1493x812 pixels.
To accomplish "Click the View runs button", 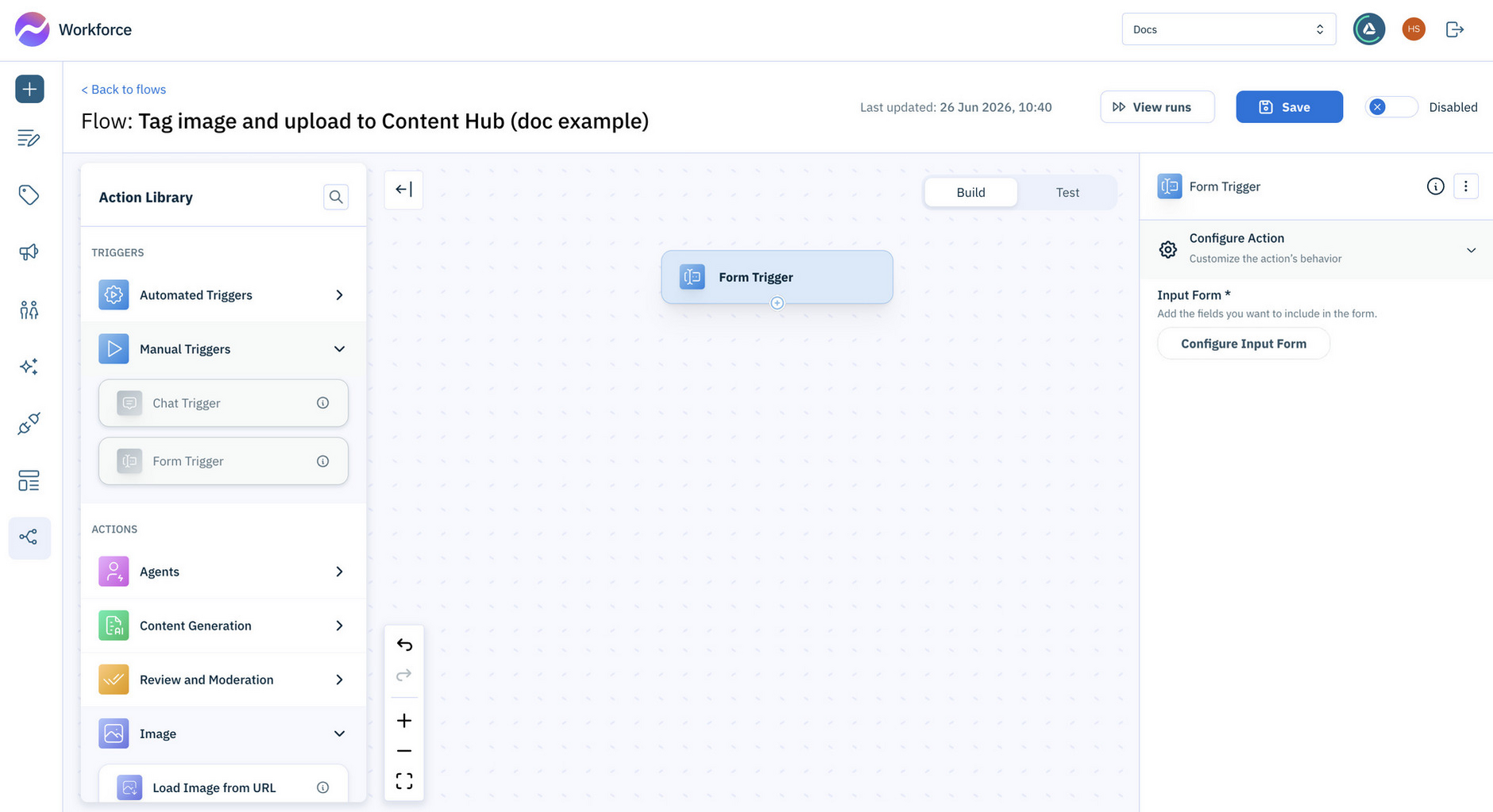I will click(x=1157, y=107).
